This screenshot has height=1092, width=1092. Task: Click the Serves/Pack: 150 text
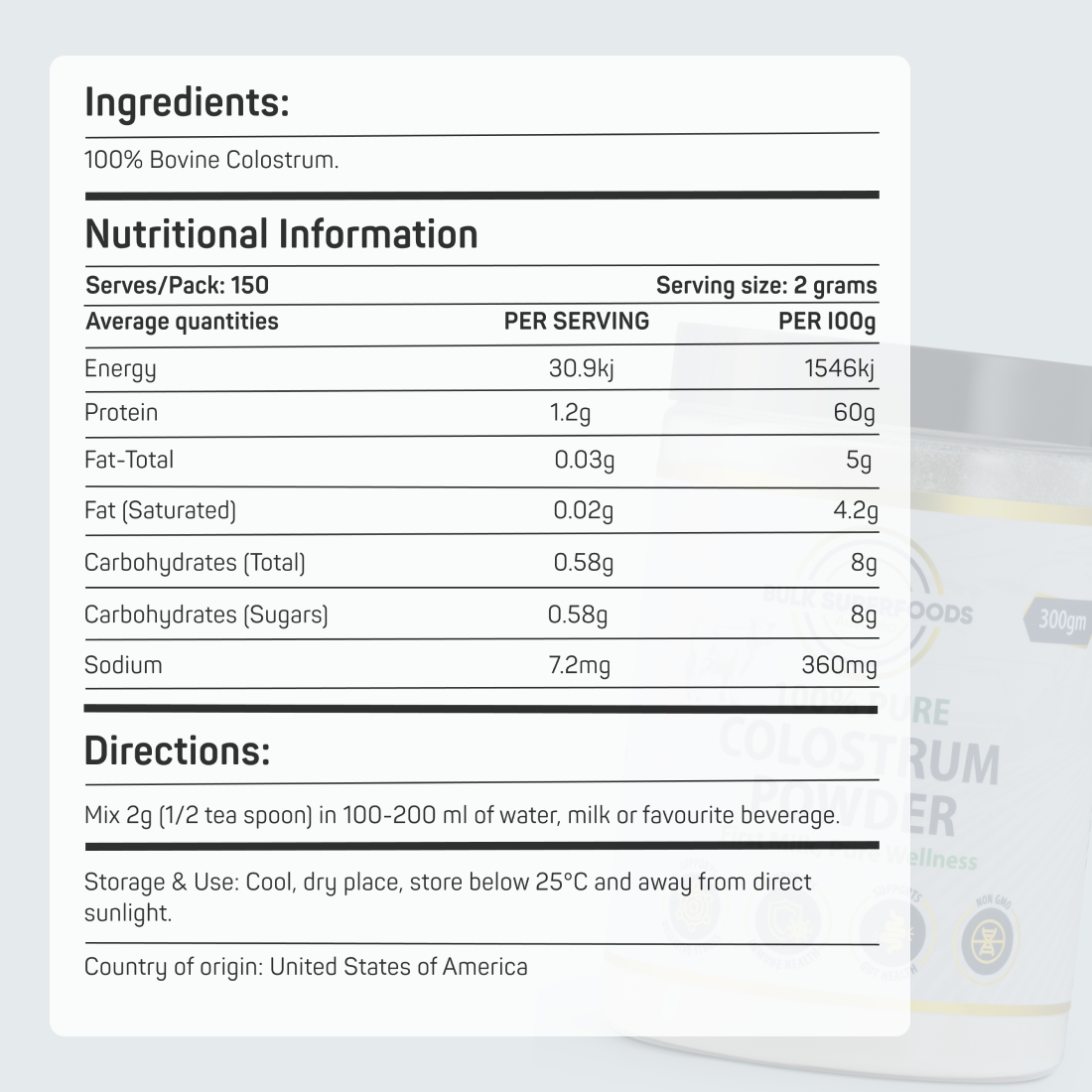(x=177, y=286)
